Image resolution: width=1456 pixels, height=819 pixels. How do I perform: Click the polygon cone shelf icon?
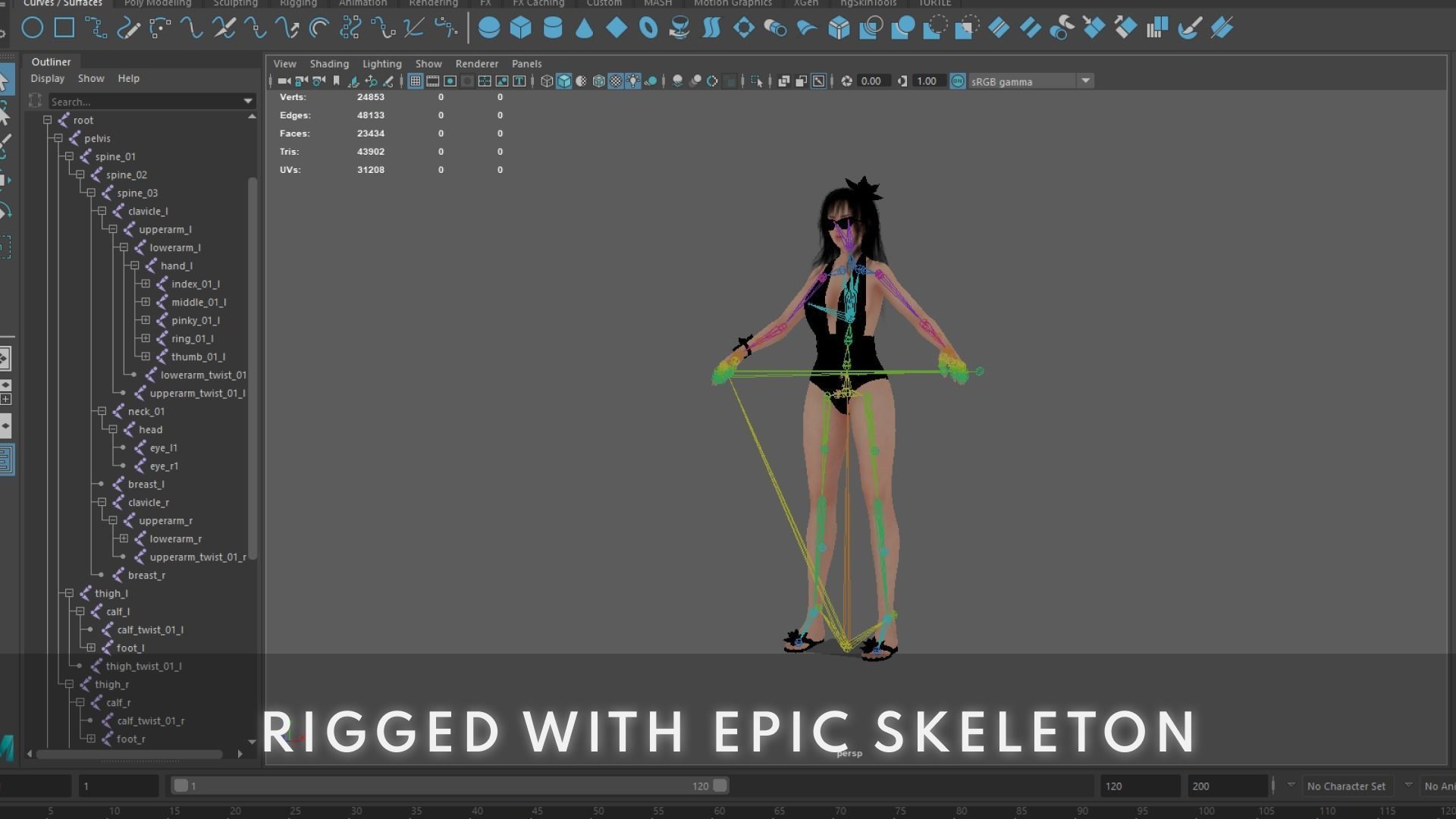tap(585, 28)
